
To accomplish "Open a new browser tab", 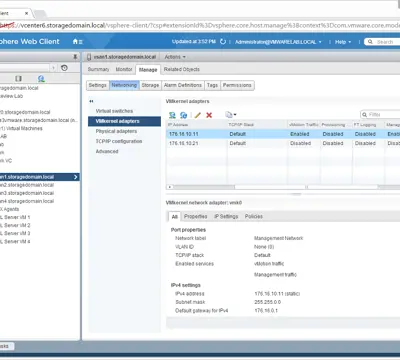I will tap(40, 14).
